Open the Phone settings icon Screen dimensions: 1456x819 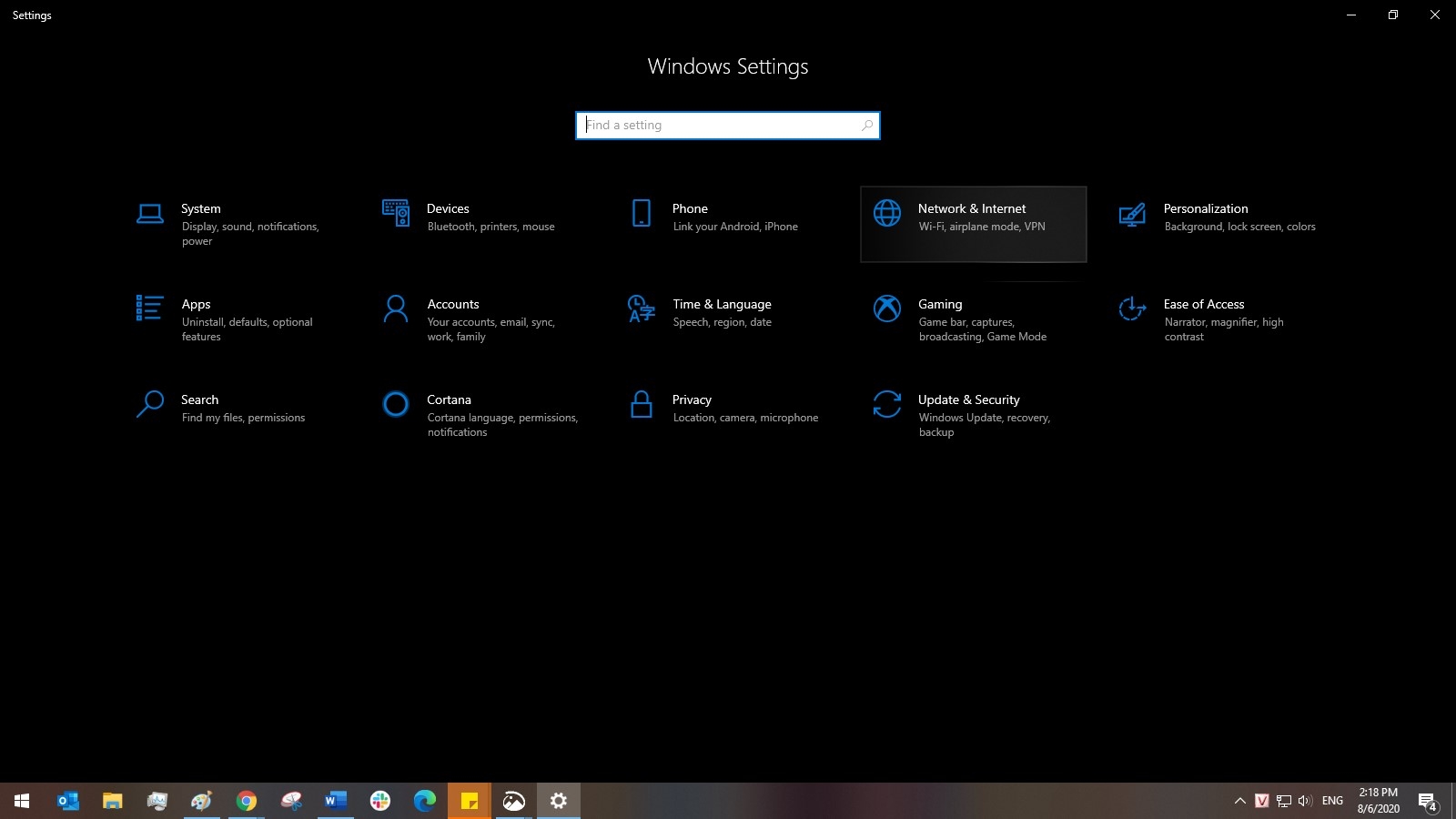tap(642, 213)
